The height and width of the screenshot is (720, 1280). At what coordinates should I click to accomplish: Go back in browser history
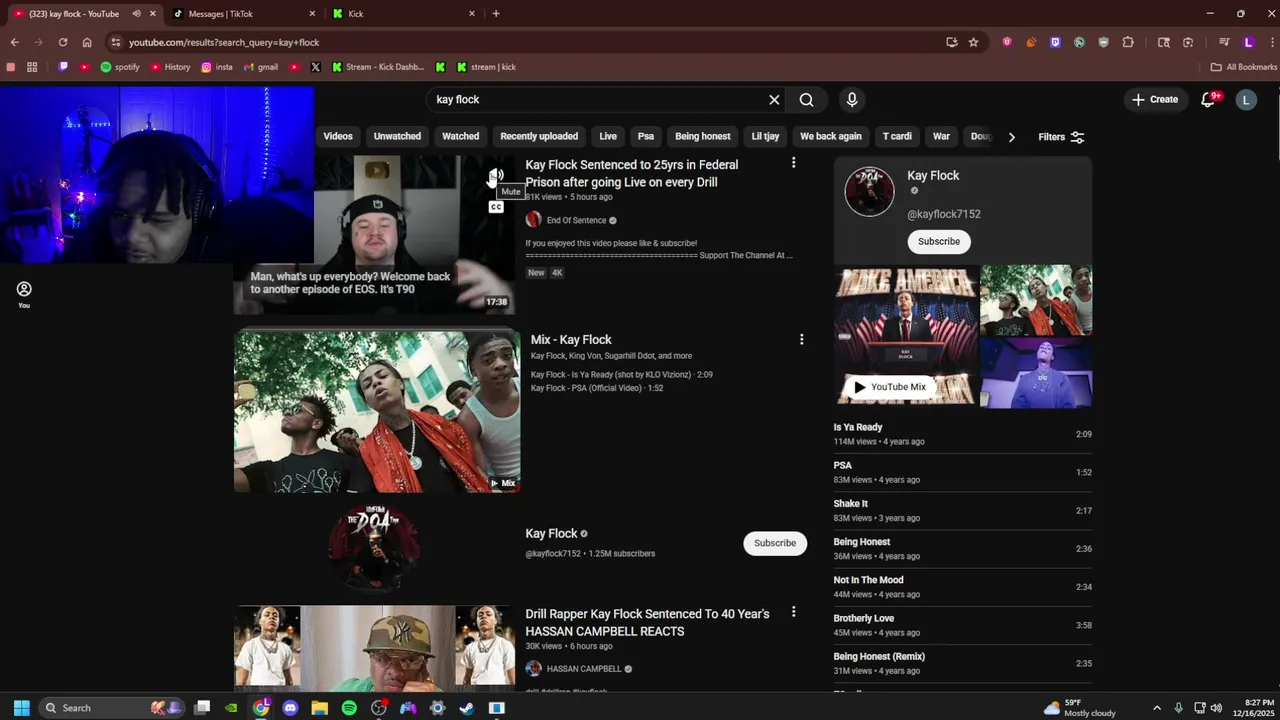click(14, 42)
